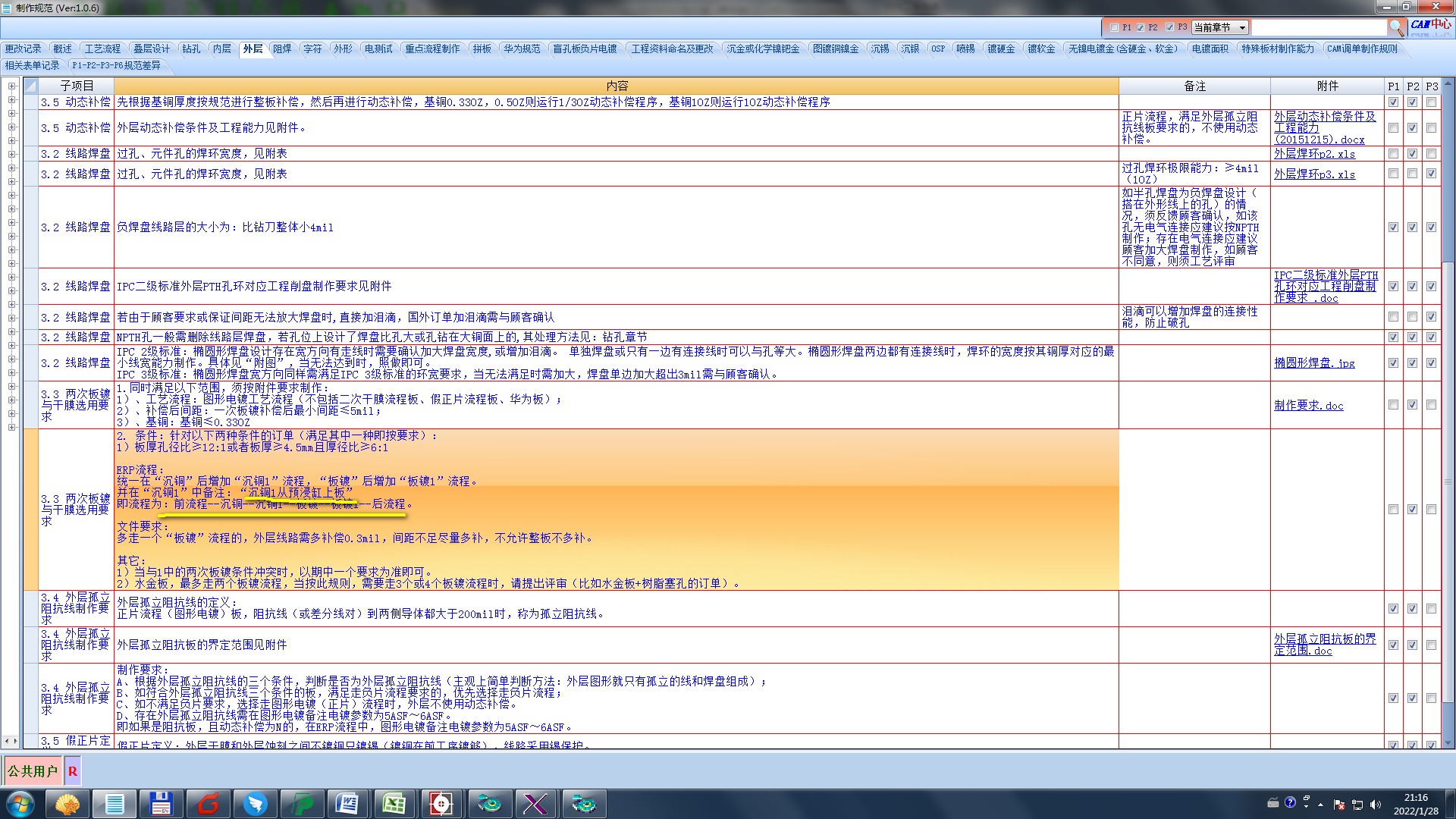1456x819 pixels.
Task: Uncheck the P3 filter checkbox in search bar
Action: [1169, 27]
